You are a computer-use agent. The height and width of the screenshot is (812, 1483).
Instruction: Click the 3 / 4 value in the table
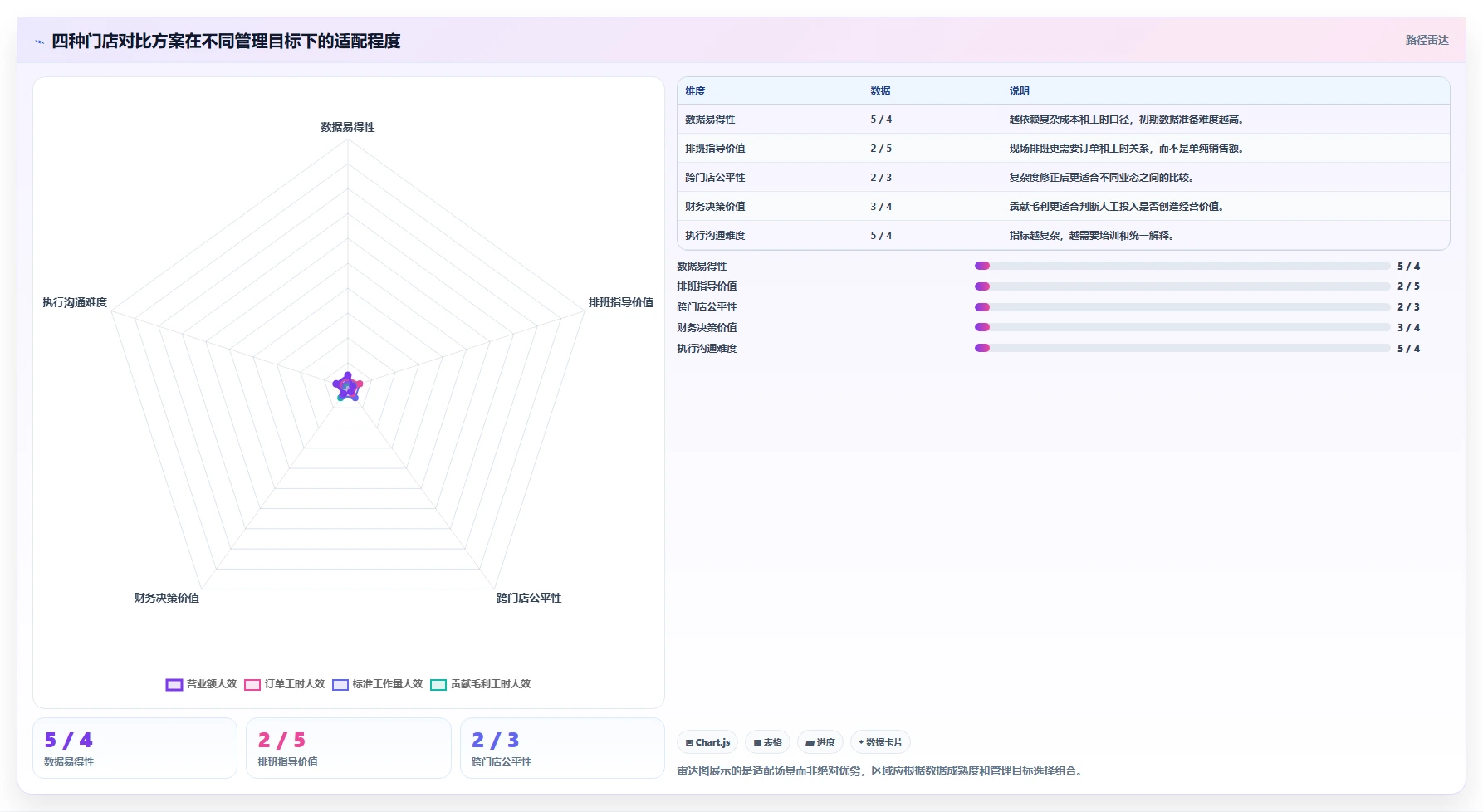tap(881, 207)
